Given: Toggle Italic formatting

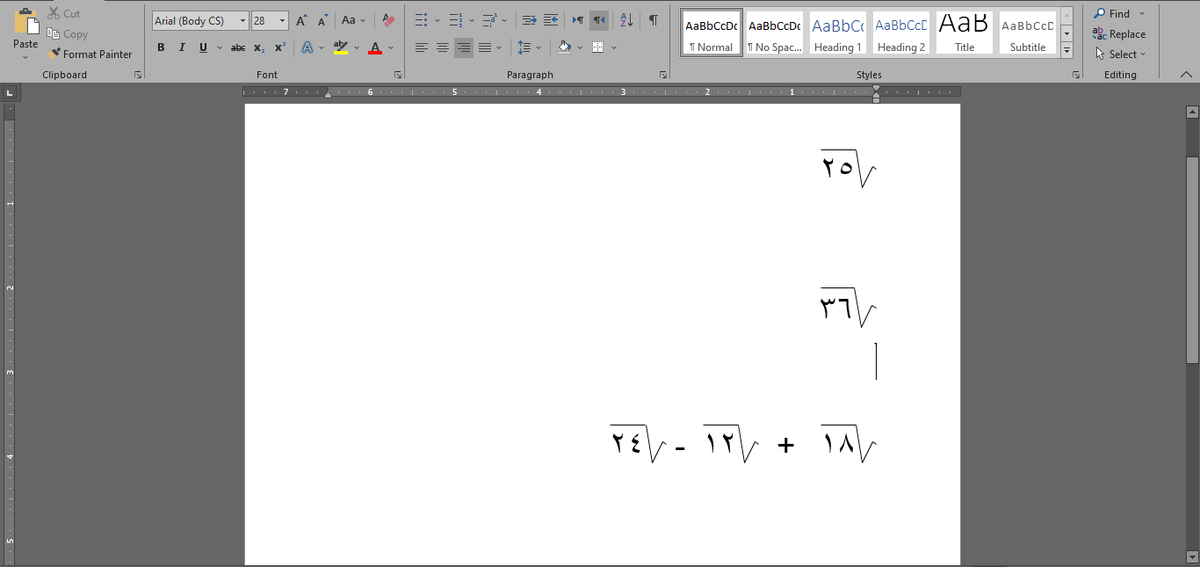Looking at the screenshot, I should [183, 48].
